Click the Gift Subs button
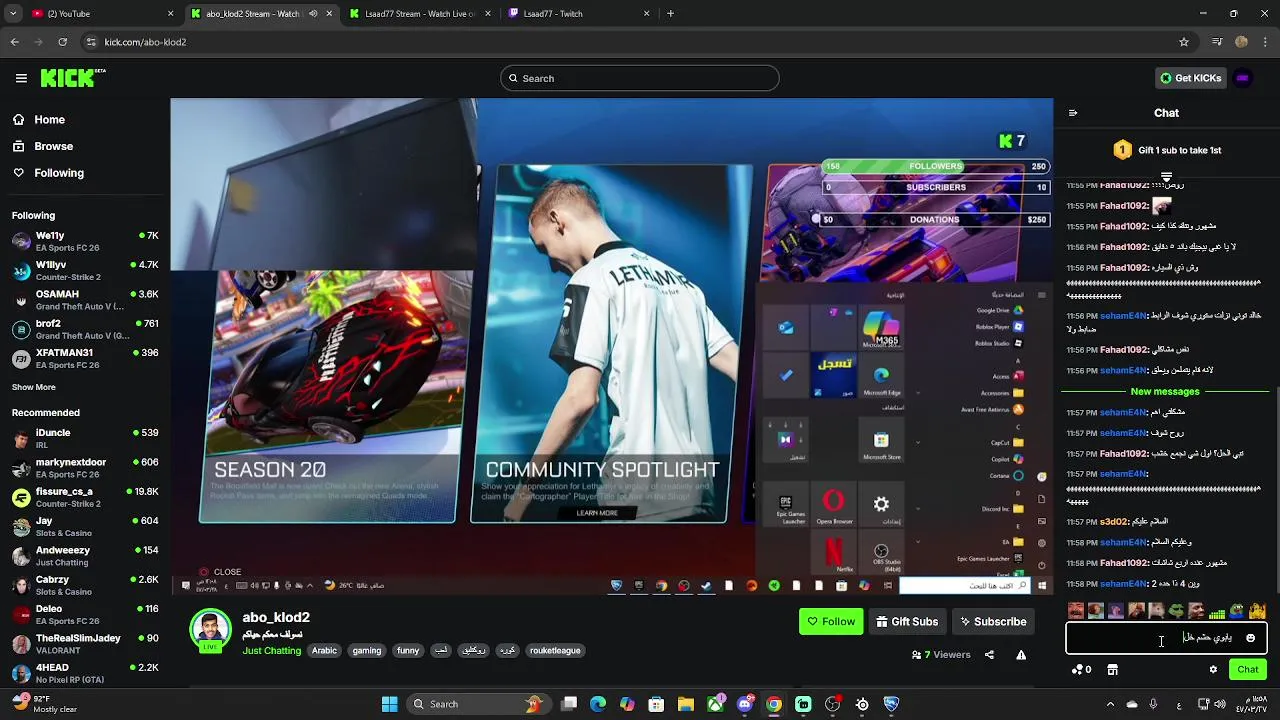Screen dimensions: 1280x720 pos(907,622)
